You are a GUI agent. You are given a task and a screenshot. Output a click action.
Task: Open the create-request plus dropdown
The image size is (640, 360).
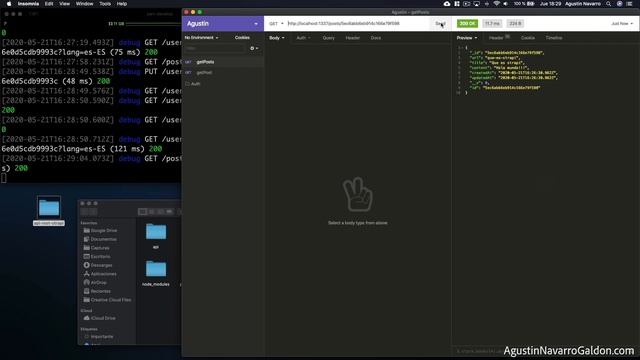pos(254,48)
